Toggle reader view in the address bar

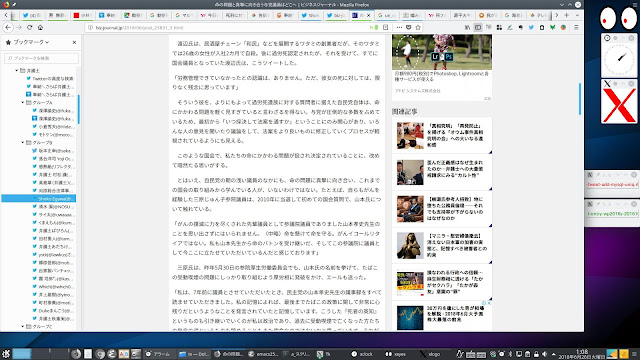click(385, 27)
